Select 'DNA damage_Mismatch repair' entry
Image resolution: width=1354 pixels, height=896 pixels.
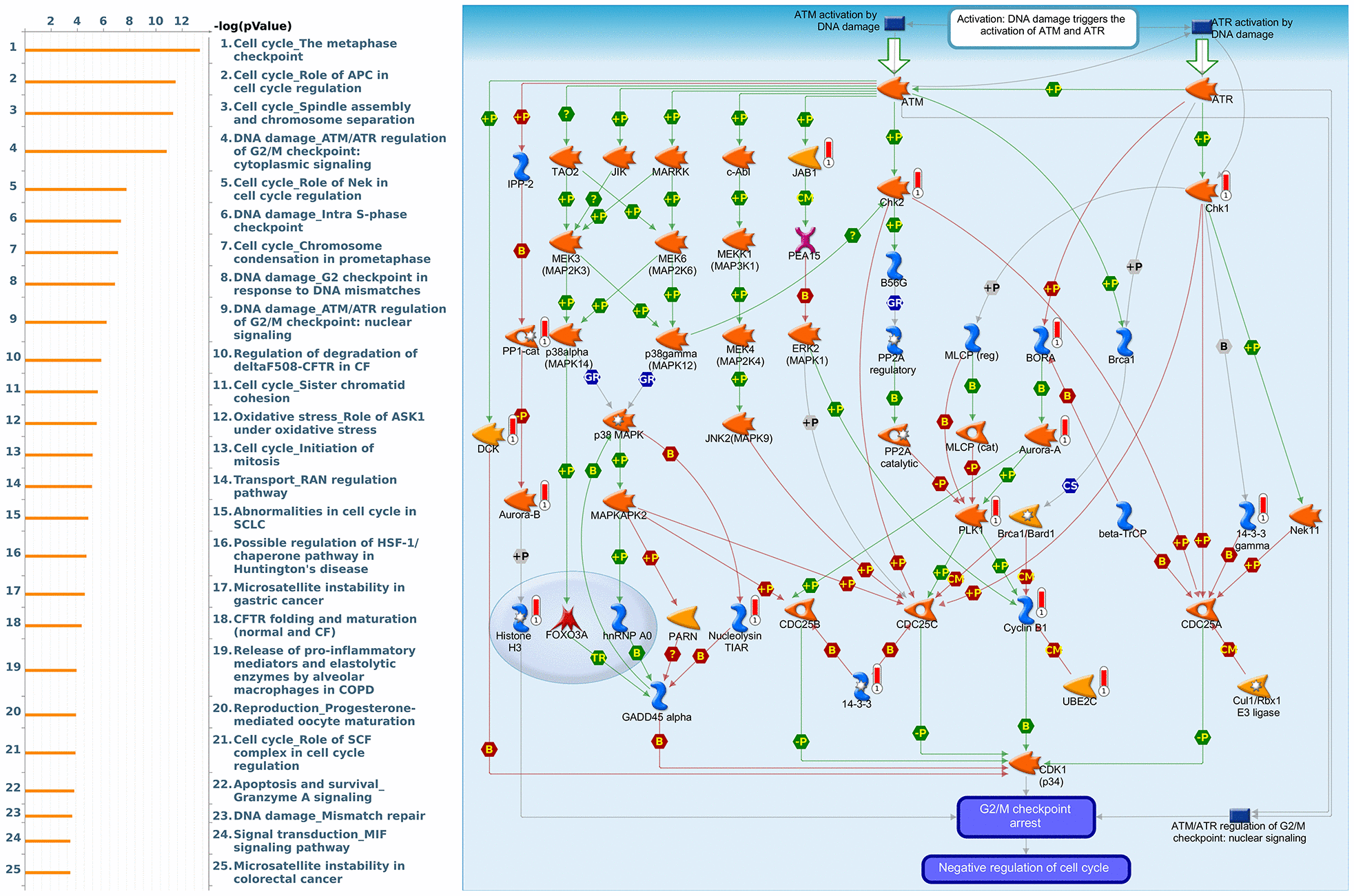click(319, 815)
